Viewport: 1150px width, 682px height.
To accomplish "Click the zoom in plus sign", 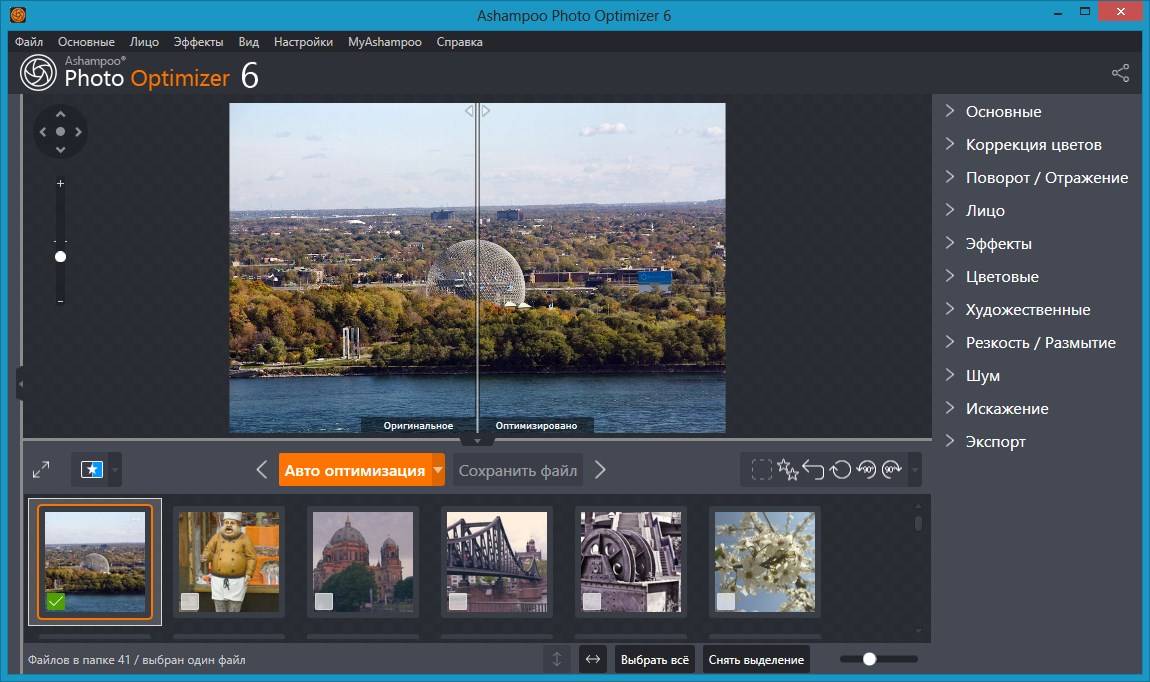I will coord(60,183).
